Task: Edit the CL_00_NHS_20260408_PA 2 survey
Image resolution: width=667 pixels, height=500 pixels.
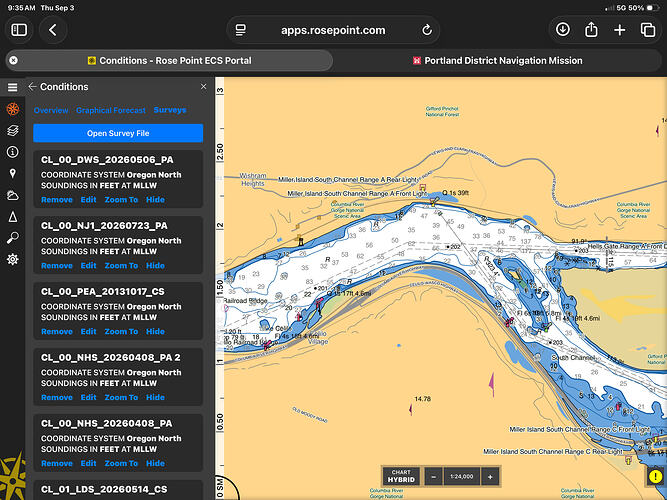Action: (x=88, y=397)
